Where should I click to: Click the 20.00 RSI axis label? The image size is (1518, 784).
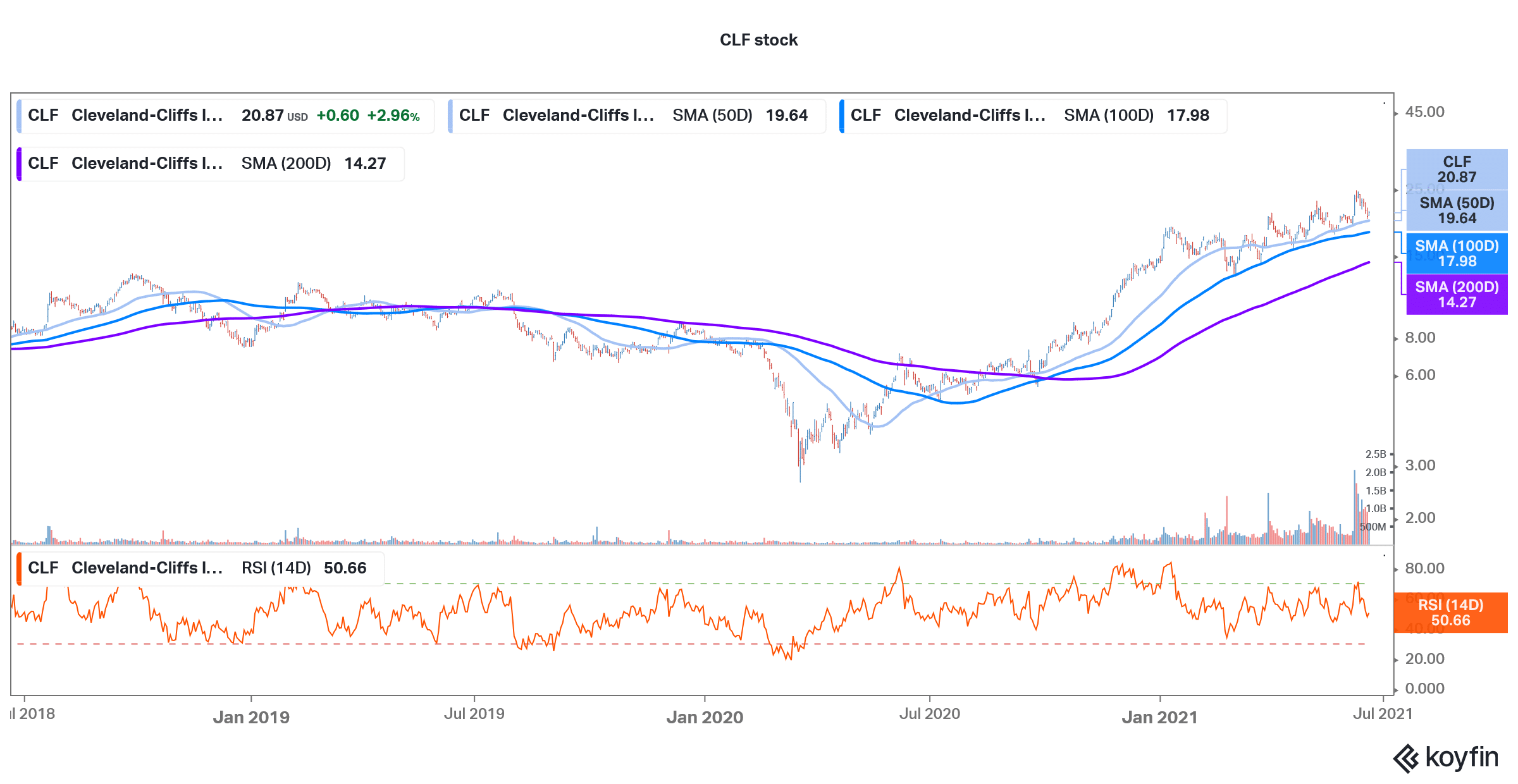click(x=1424, y=659)
